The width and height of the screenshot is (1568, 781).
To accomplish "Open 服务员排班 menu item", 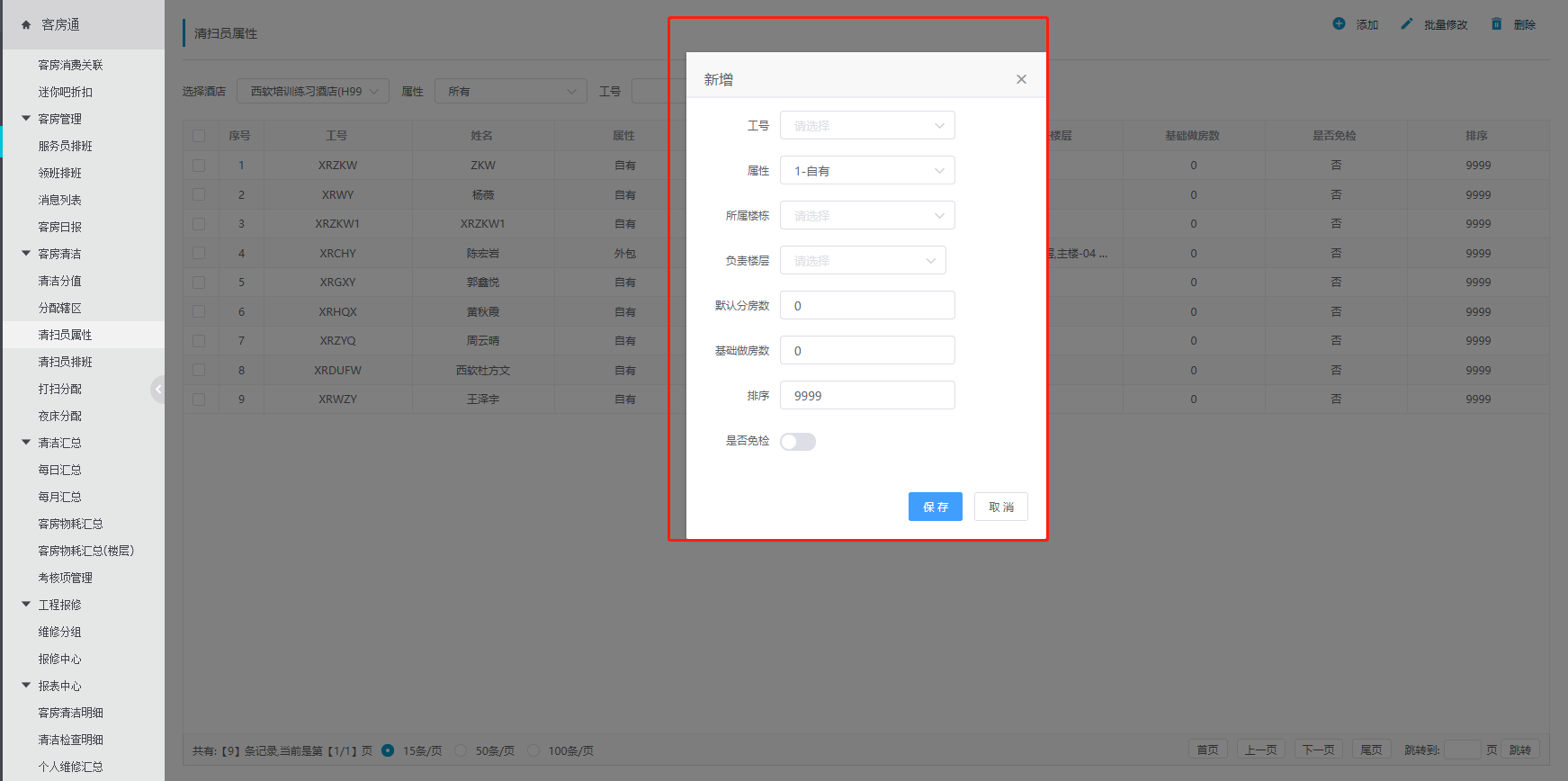I will pos(65,146).
